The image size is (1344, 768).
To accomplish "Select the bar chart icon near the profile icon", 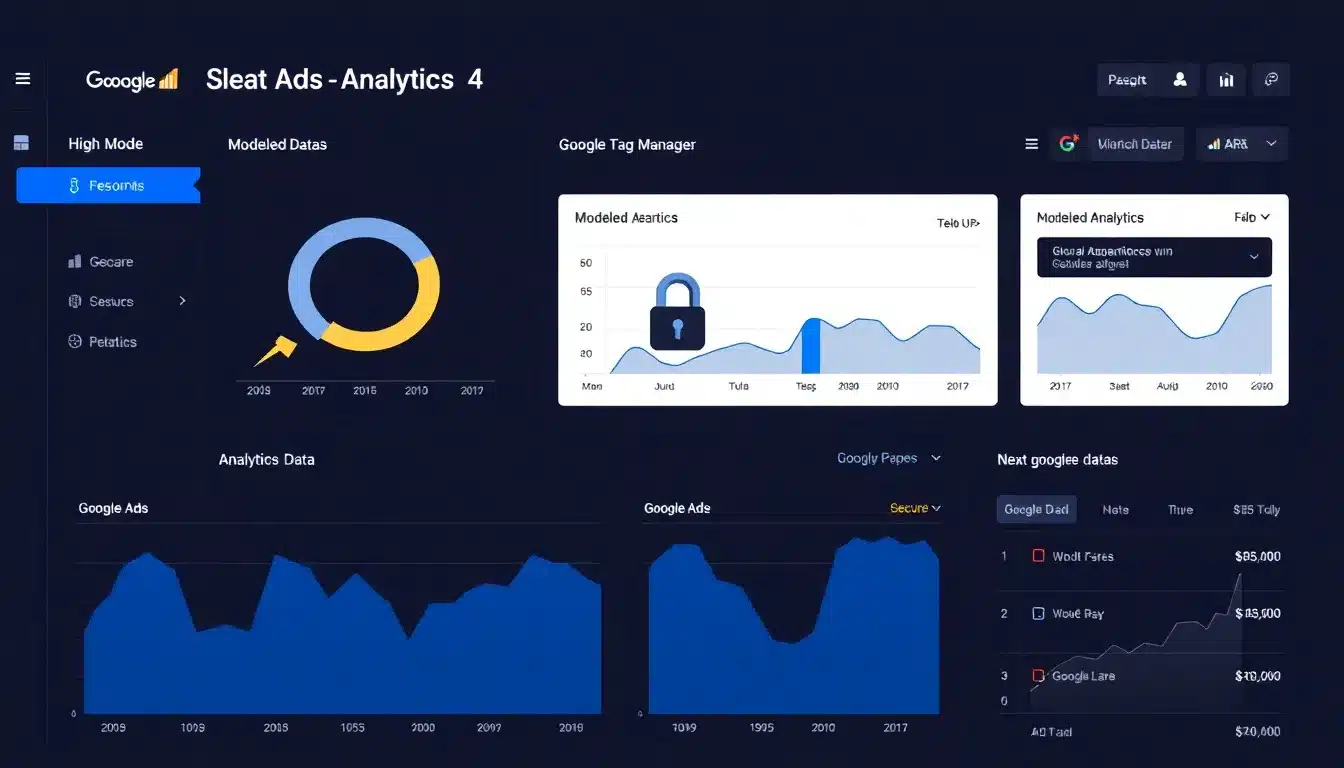I will (x=1226, y=79).
